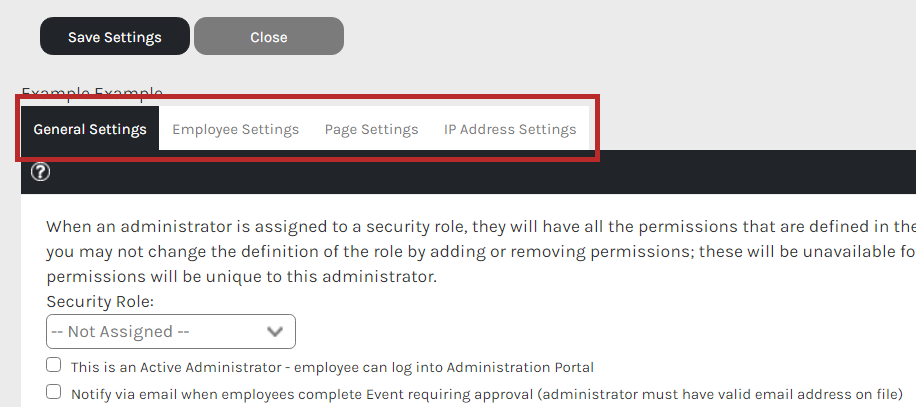Click the 'Security Role:' field label
Viewport: 916px width, 407px height.
pyautogui.click(x=100, y=302)
